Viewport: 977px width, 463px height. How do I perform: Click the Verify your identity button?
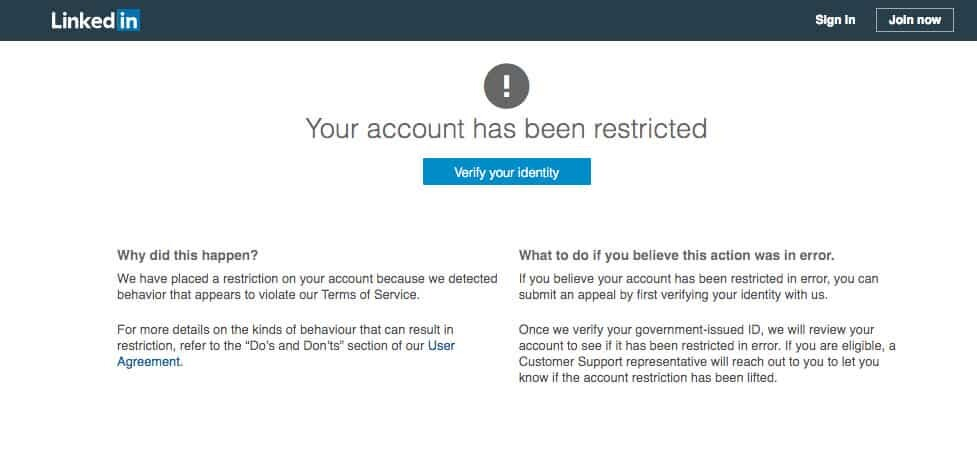pos(507,172)
